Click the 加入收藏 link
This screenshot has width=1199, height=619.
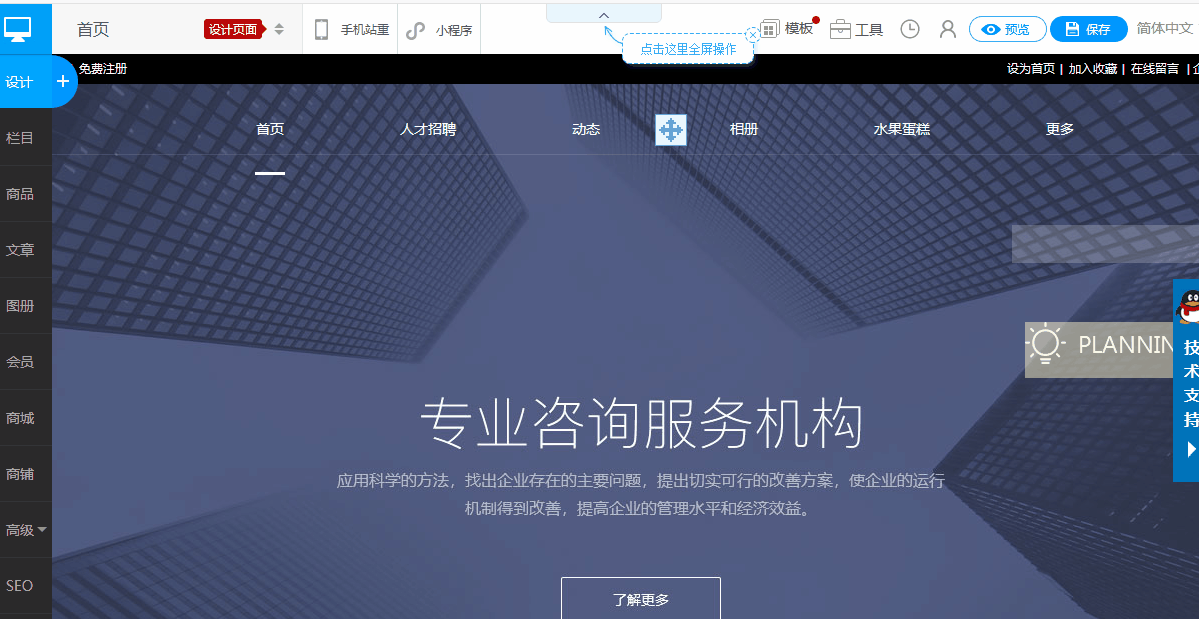click(1093, 69)
